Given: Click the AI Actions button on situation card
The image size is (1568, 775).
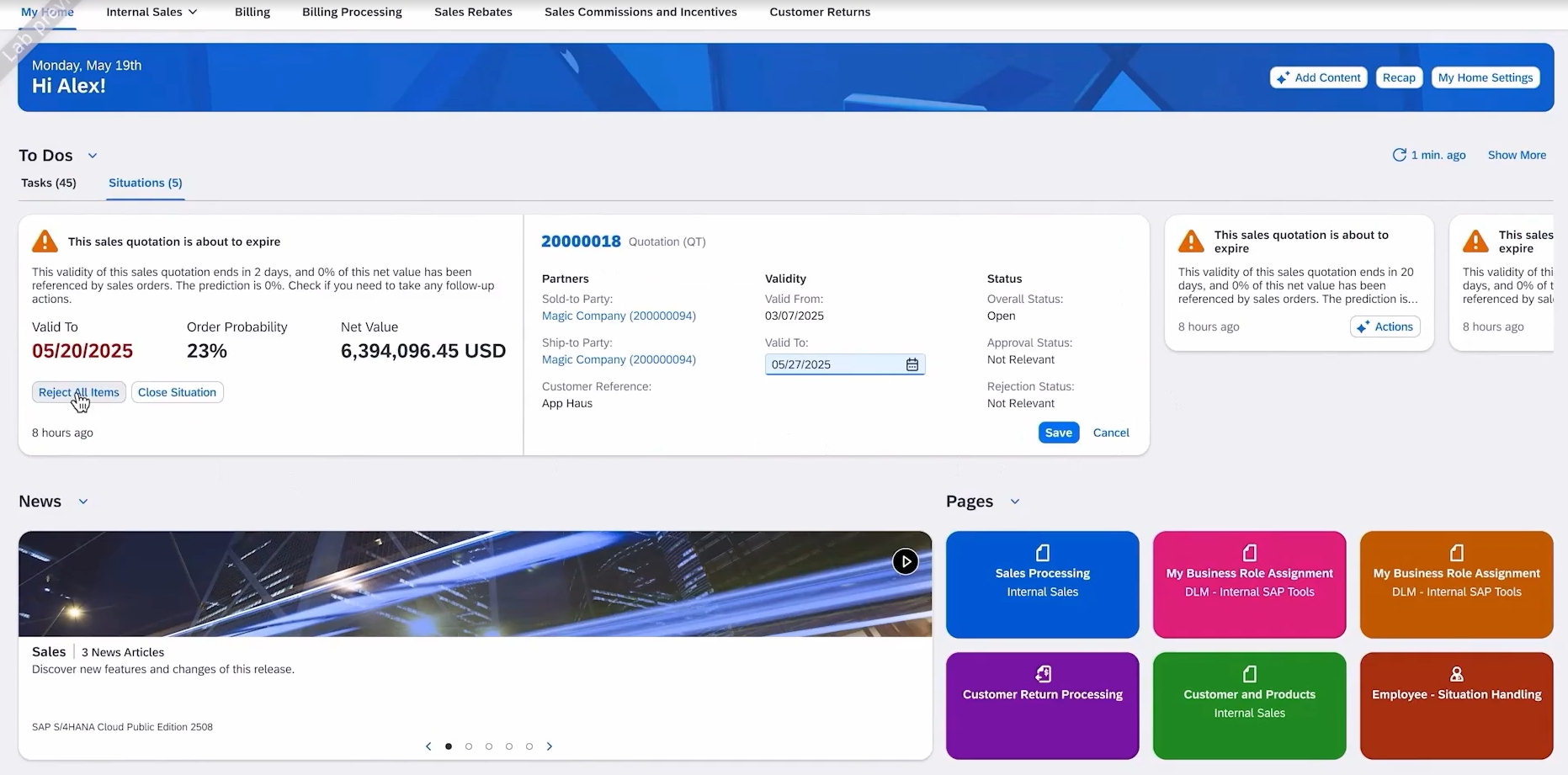Looking at the screenshot, I should coord(1385,326).
